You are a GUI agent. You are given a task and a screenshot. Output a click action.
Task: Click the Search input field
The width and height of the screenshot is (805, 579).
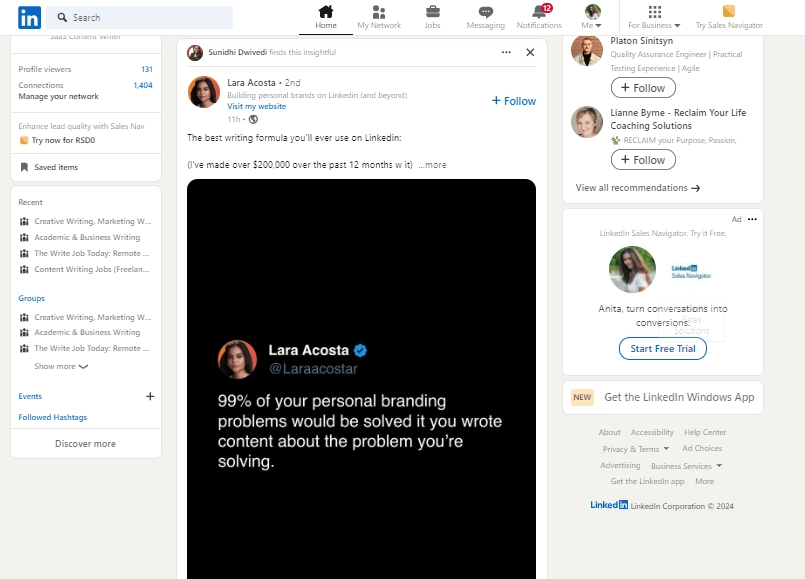pos(139,17)
